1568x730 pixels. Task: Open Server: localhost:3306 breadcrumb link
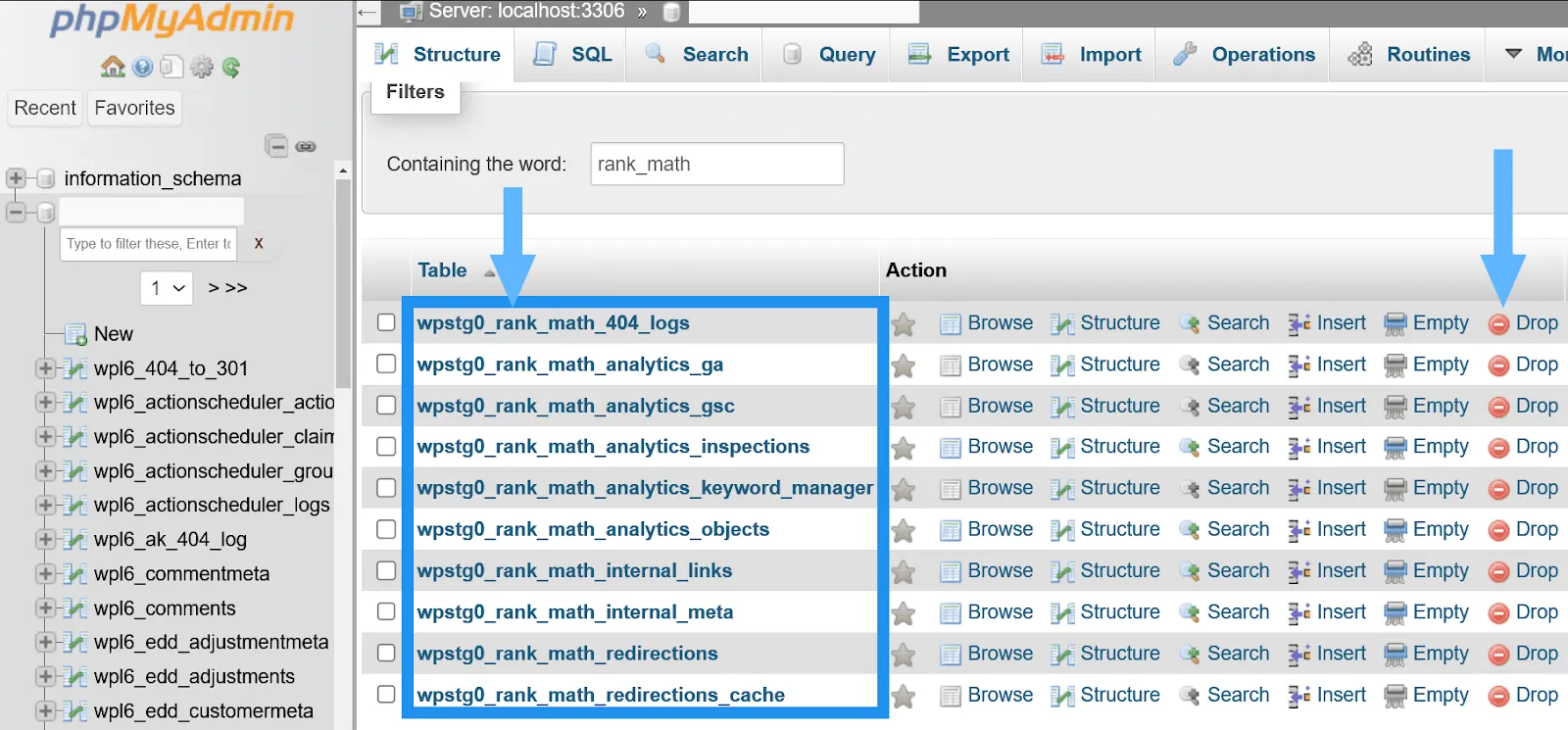[526, 12]
